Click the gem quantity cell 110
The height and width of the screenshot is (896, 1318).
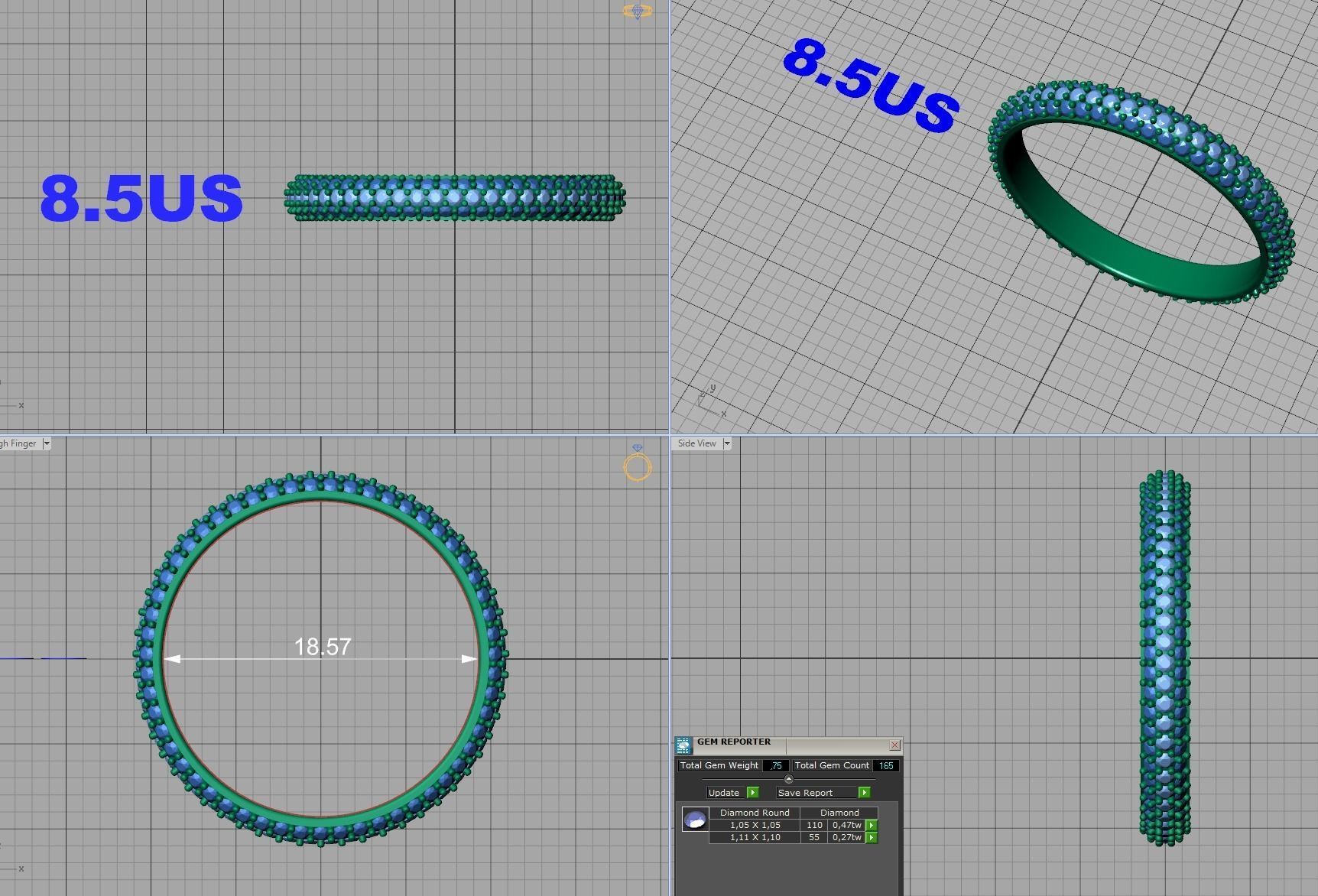[814, 825]
